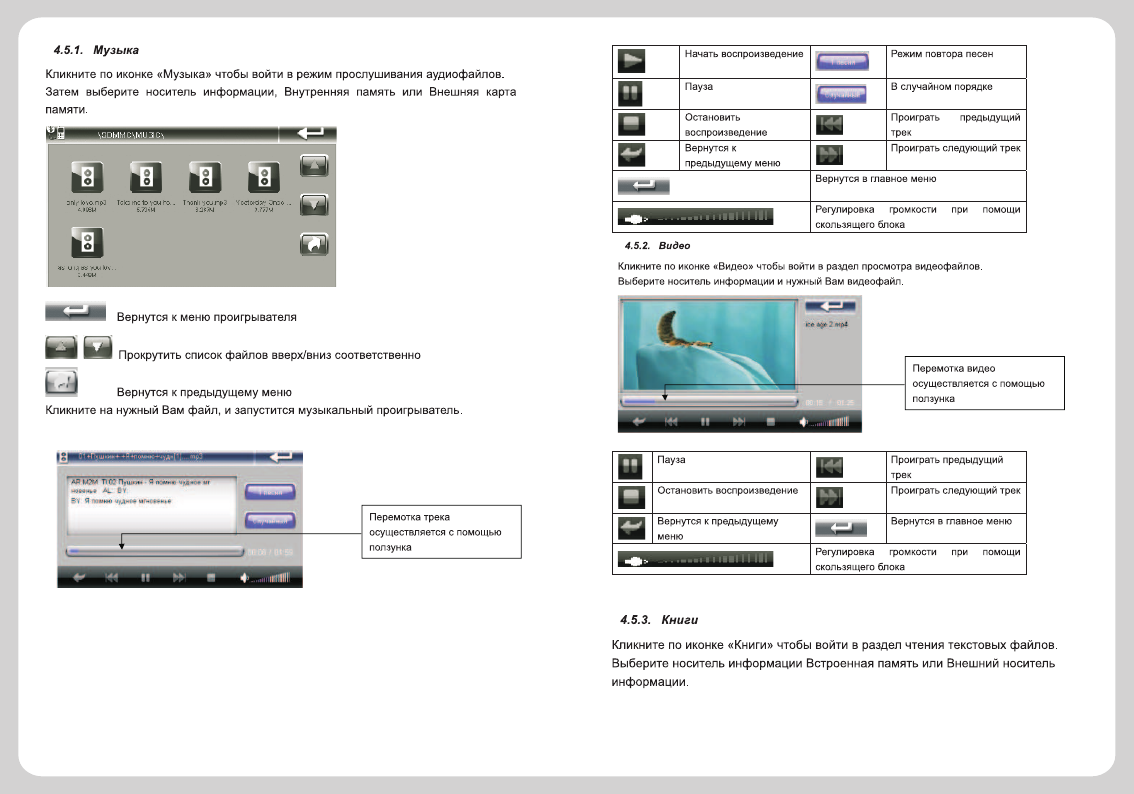The image size is (1134, 794).
Task: Open the Yesterday Once music file icon
Action: 264,179
